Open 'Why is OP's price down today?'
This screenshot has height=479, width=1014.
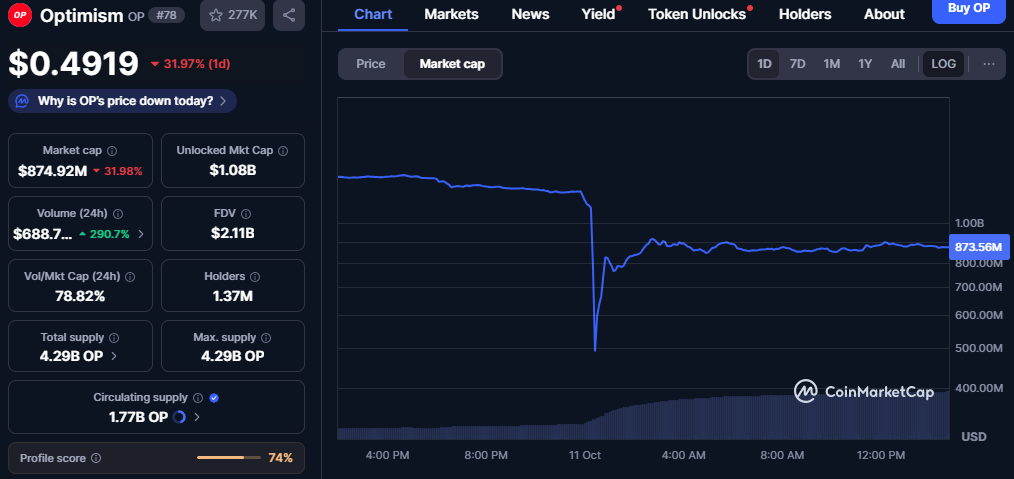click(x=122, y=101)
